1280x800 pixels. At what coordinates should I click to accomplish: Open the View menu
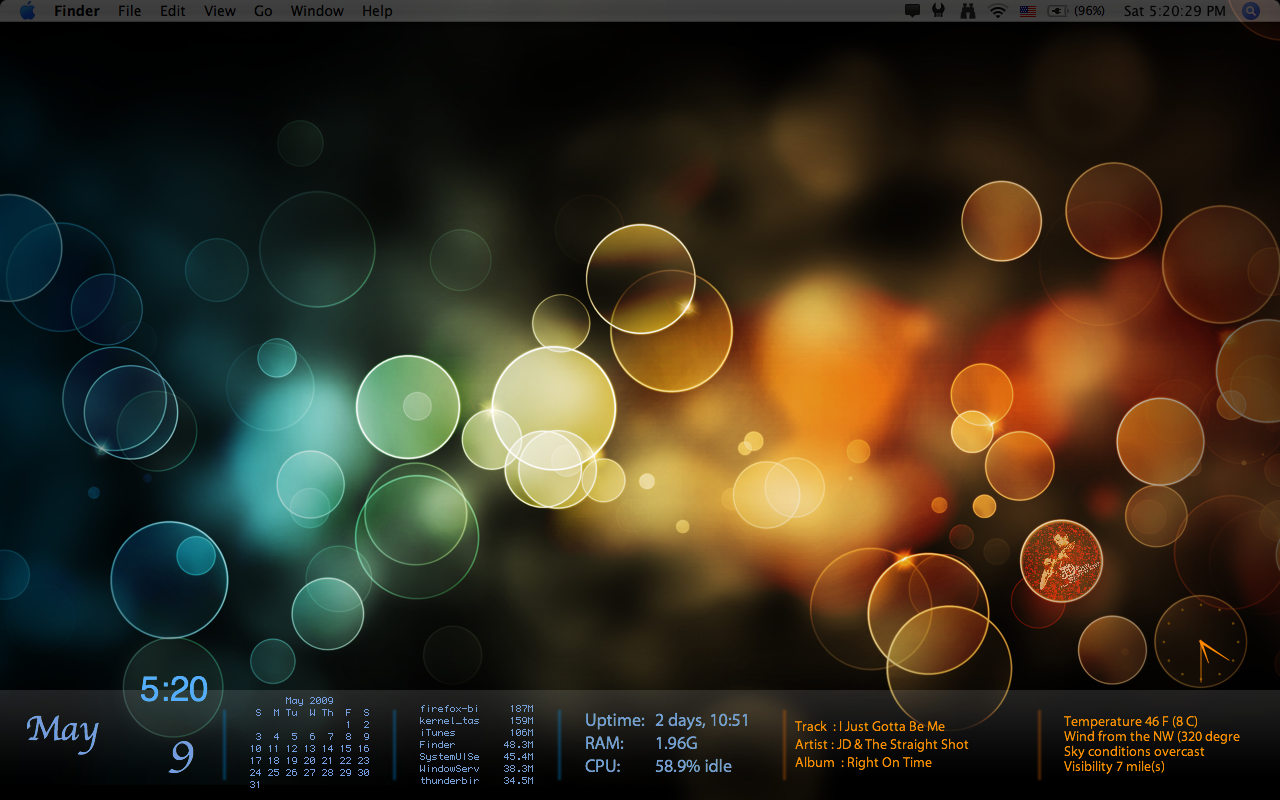click(220, 11)
